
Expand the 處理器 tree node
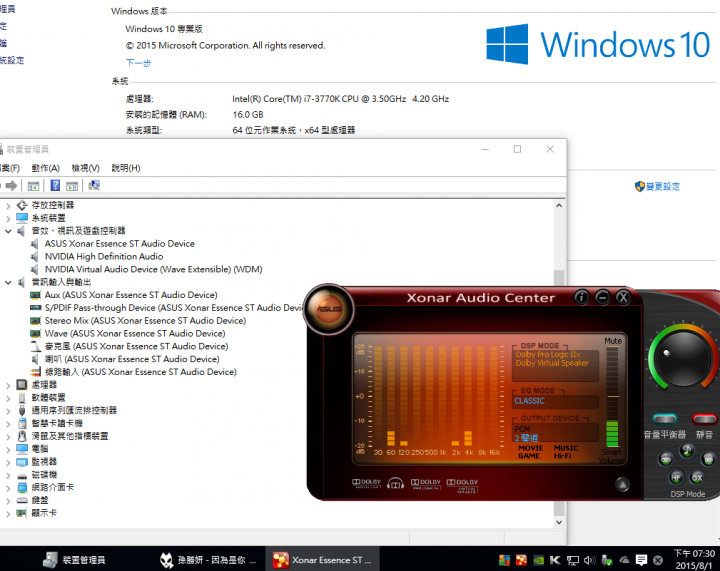(x=8, y=385)
